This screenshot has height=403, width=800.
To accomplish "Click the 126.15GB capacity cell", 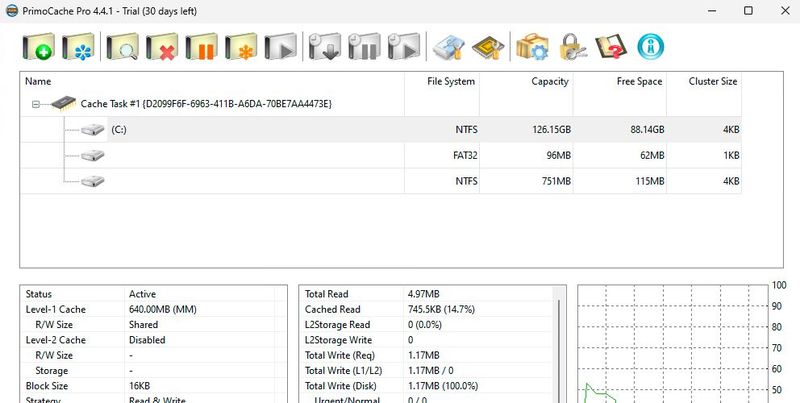I will tap(551, 130).
